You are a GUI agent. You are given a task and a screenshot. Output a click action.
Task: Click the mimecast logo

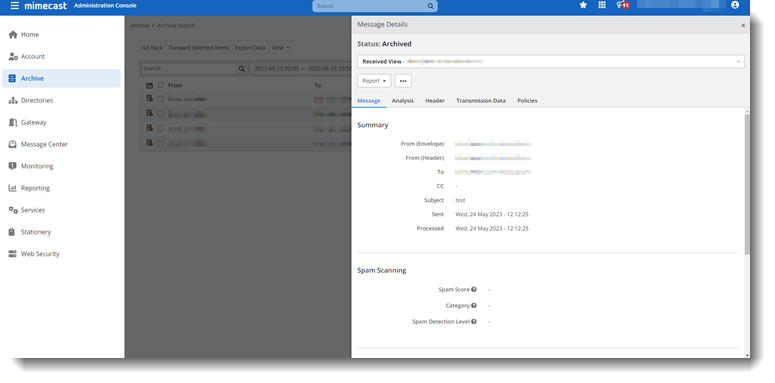pos(45,6)
